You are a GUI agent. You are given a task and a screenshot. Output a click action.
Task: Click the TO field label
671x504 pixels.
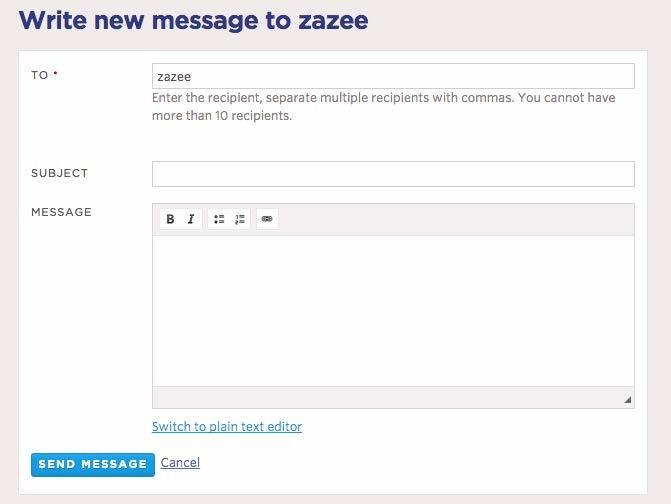pyautogui.click(x=40, y=75)
